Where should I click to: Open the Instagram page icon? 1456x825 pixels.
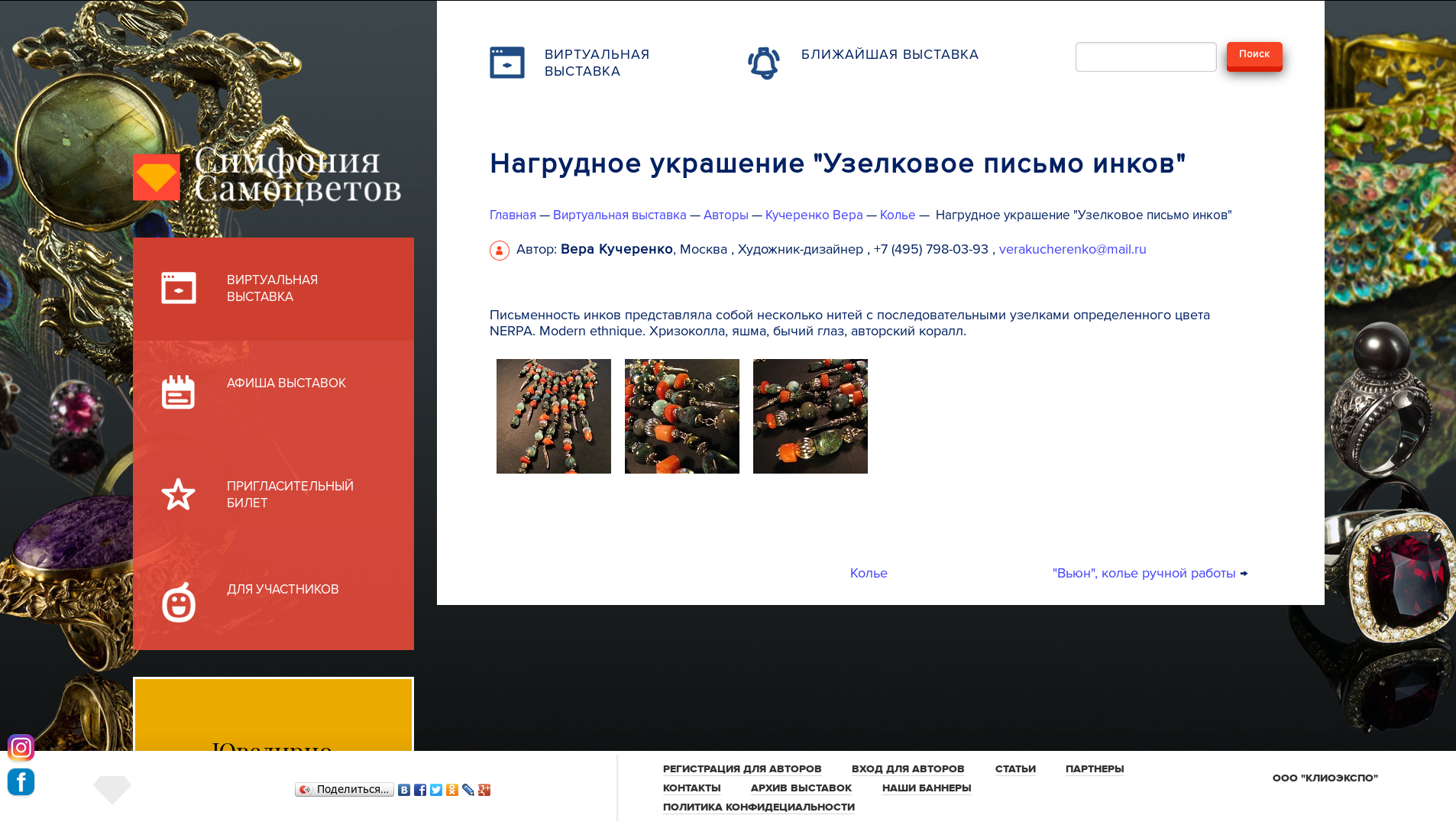21,747
